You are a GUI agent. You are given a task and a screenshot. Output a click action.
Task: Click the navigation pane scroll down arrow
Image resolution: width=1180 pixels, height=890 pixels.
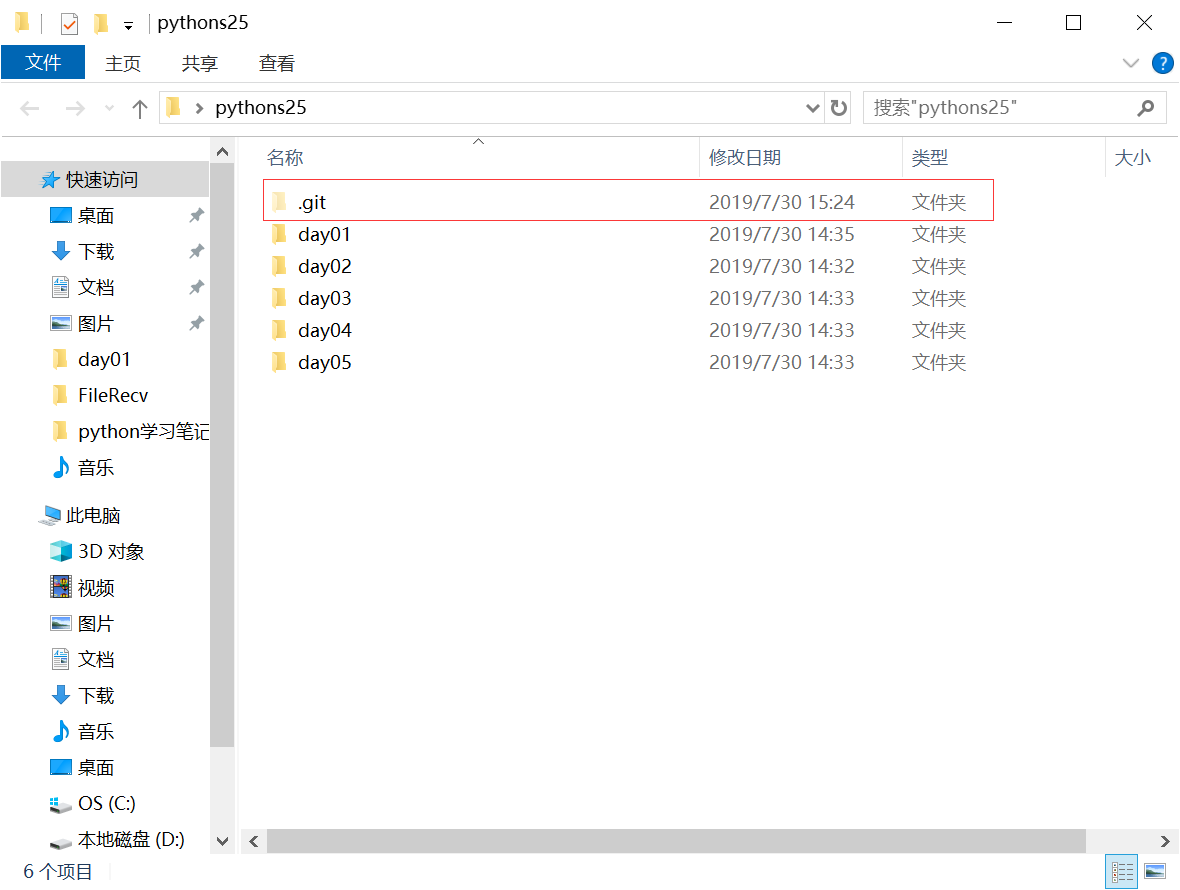tap(222, 841)
